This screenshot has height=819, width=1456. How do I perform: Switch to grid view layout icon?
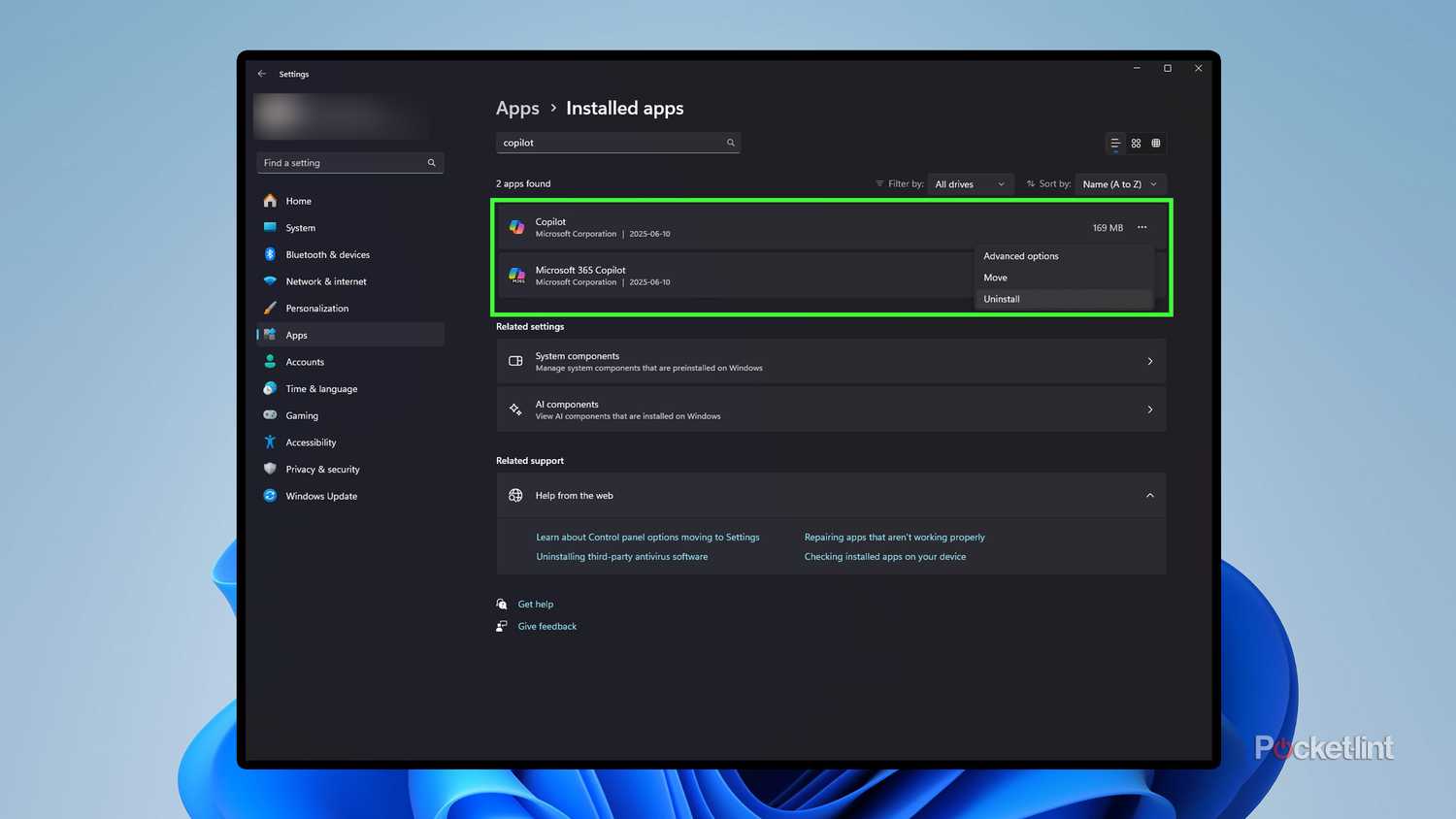(1136, 143)
